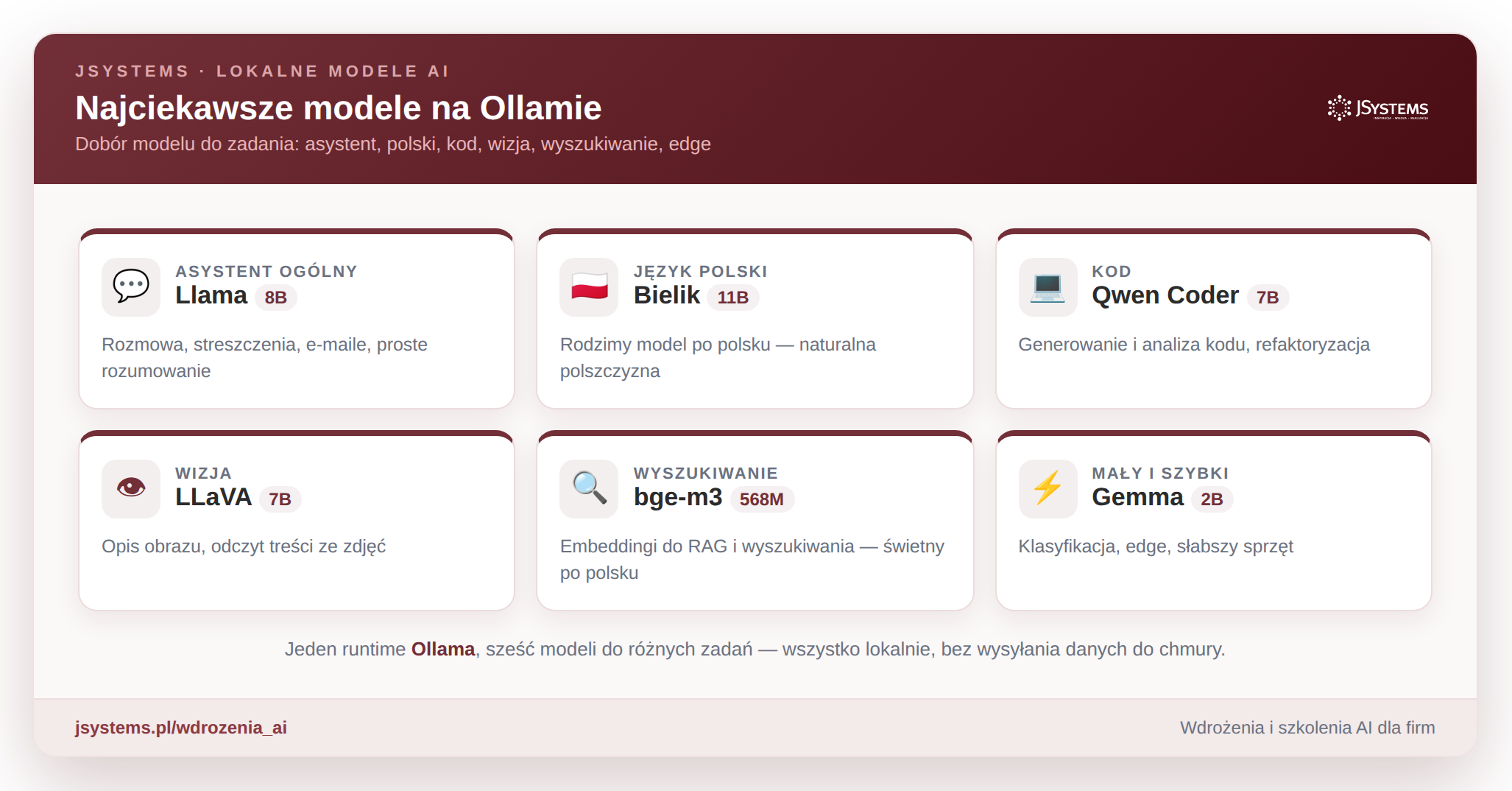Click the description Rodzimy model po polsku
This screenshot has height=791, width=1512.
point(718,358)
